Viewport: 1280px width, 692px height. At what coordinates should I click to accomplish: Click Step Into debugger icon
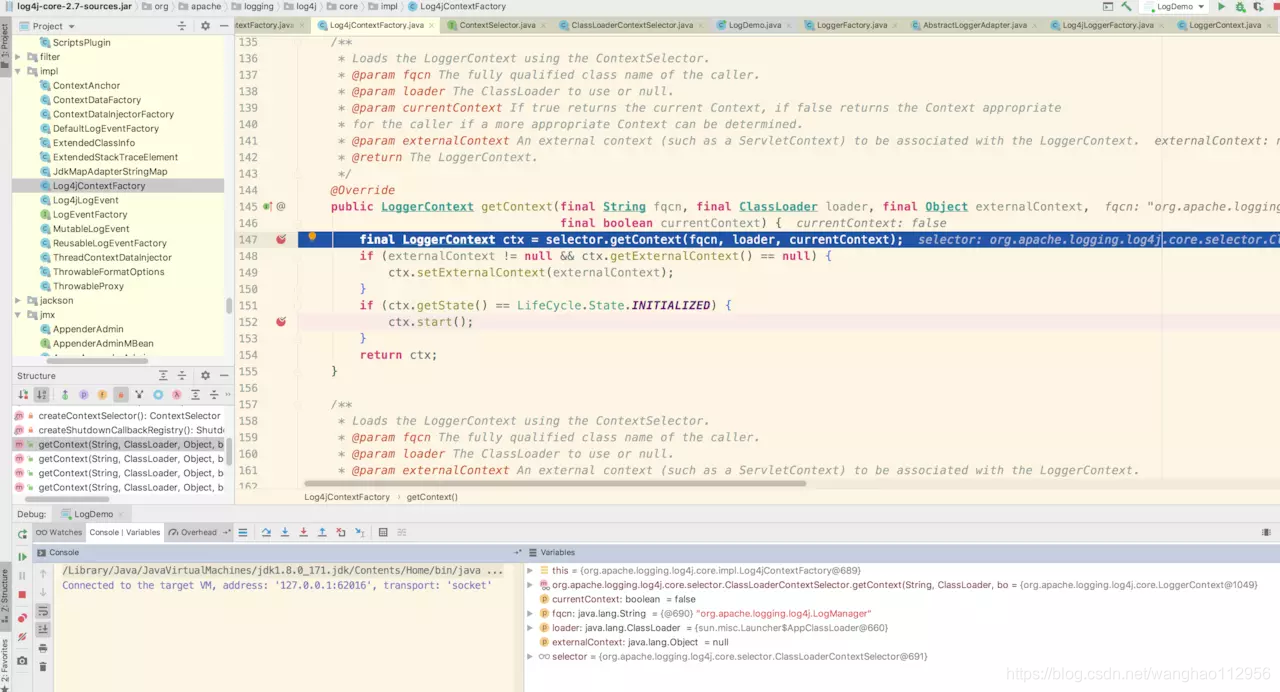click(x=285, y=533)
